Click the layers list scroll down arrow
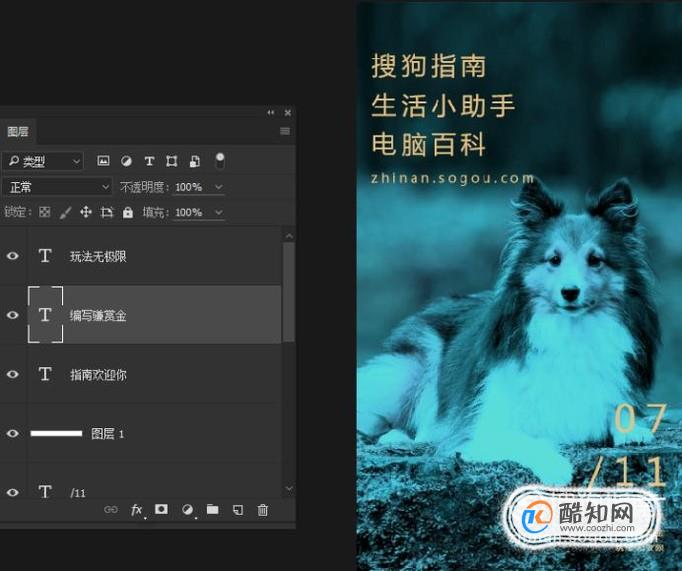Viewport: 682px width, 571px height. 289,488
